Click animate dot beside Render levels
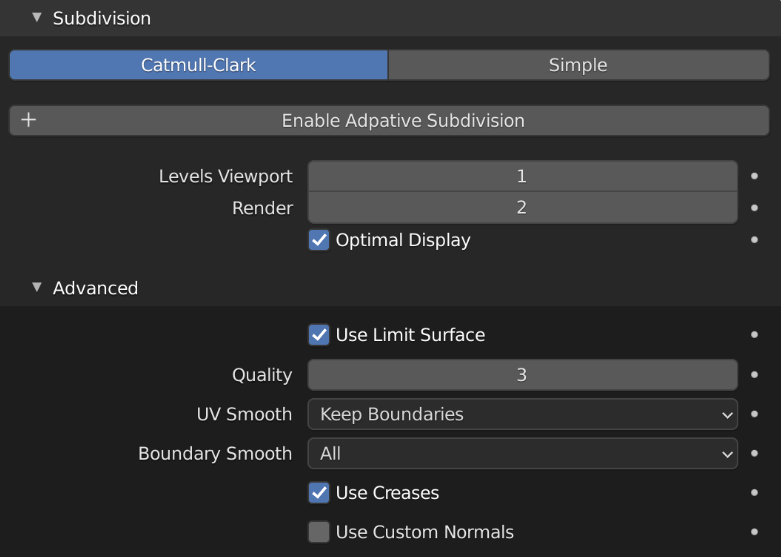Image resolution: width=781 pixels, height=557 pixels. pyautogui.click(x=755, y=208)
